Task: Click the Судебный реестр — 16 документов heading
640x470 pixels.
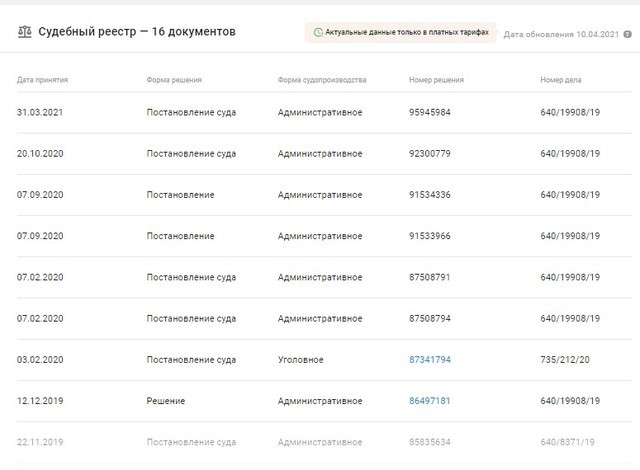Action: [137, 32]
